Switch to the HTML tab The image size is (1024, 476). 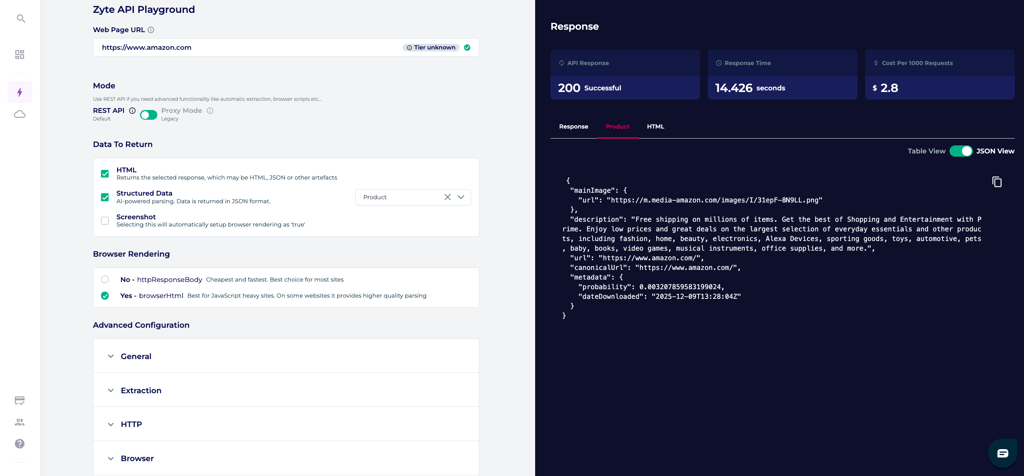[x=656, y=127]
